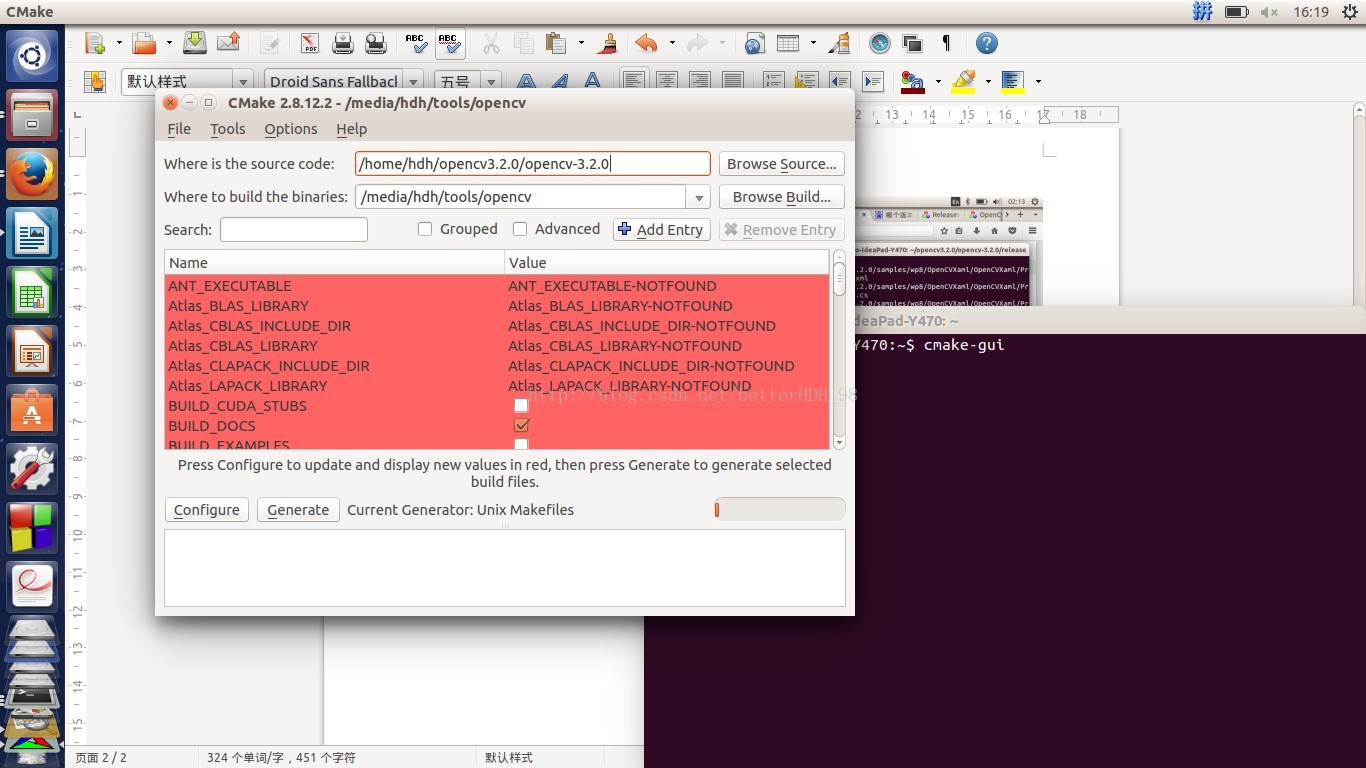1366x768 pixels.
Task: Click the Insert Table icon
Action: [788, 43]
